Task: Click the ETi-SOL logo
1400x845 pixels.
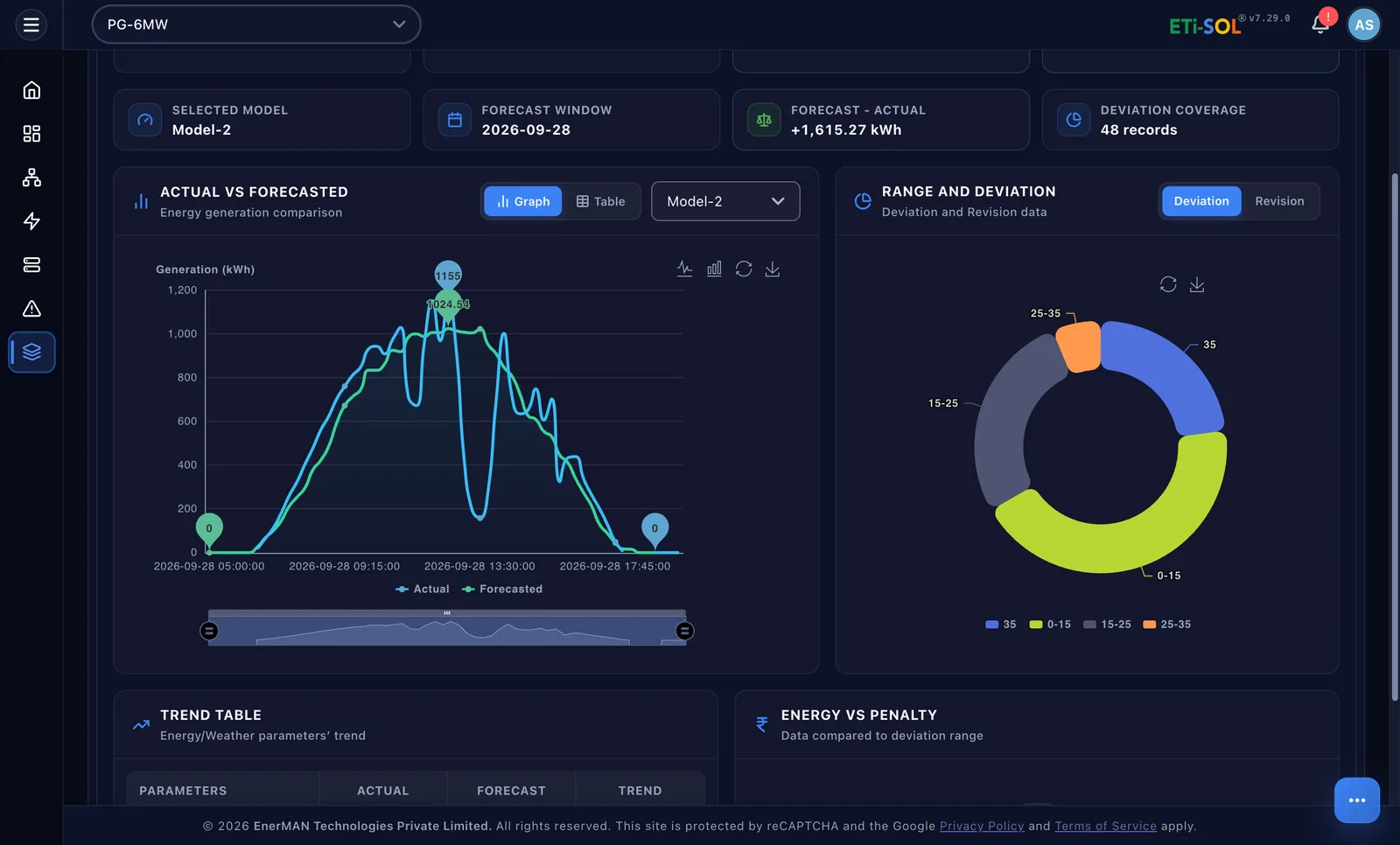Action: click(x=1205, y=25)
